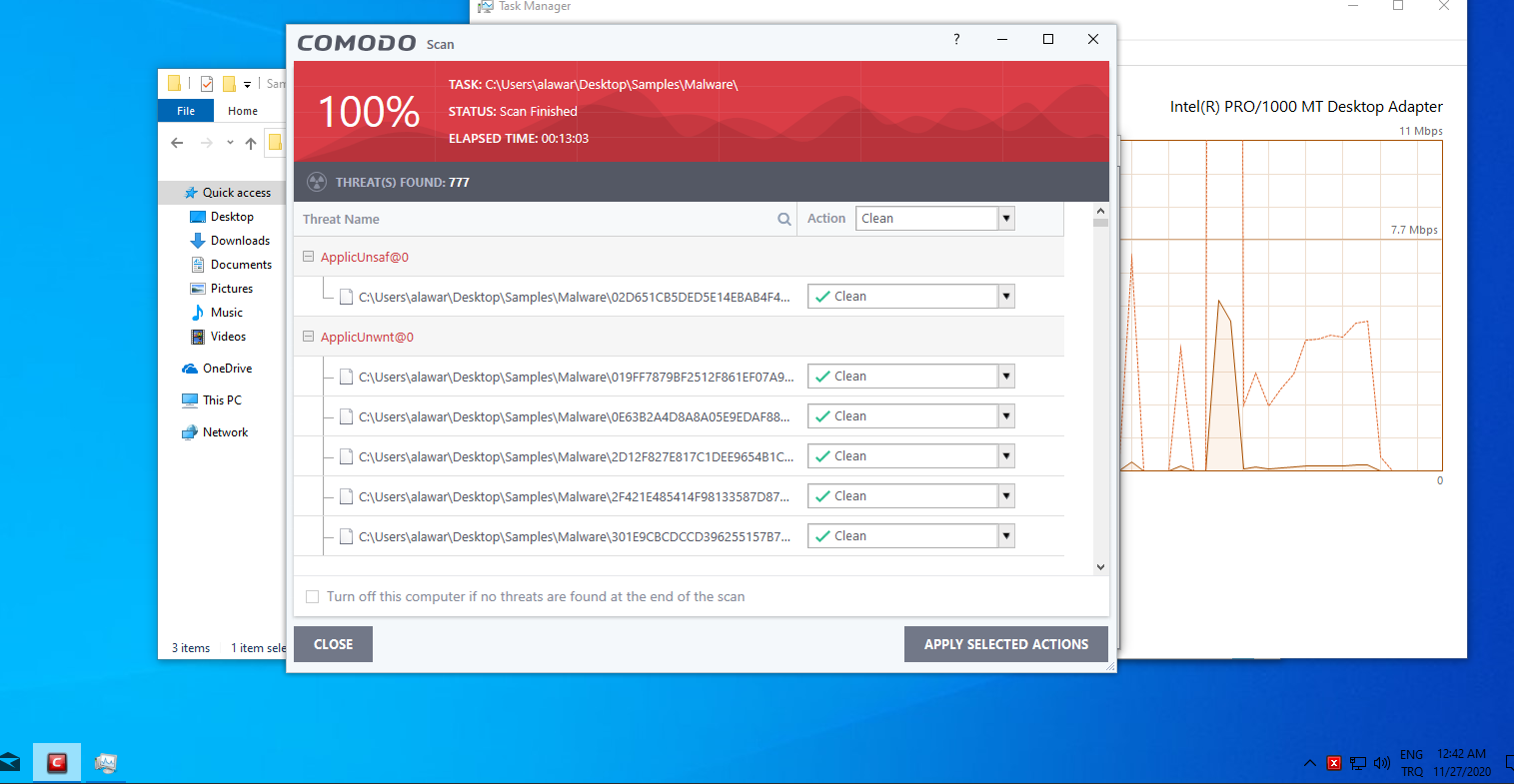Open Downloads in Explorer sidebar
Screen dimensions: 1514x784
coord(240,241)
